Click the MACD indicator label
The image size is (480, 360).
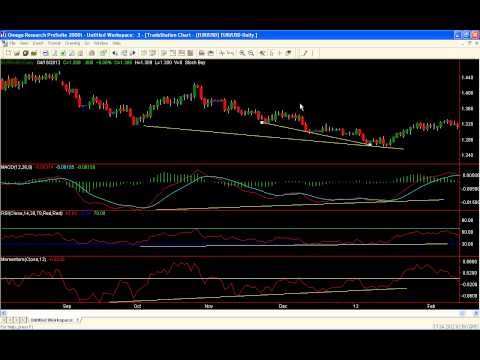17,167
